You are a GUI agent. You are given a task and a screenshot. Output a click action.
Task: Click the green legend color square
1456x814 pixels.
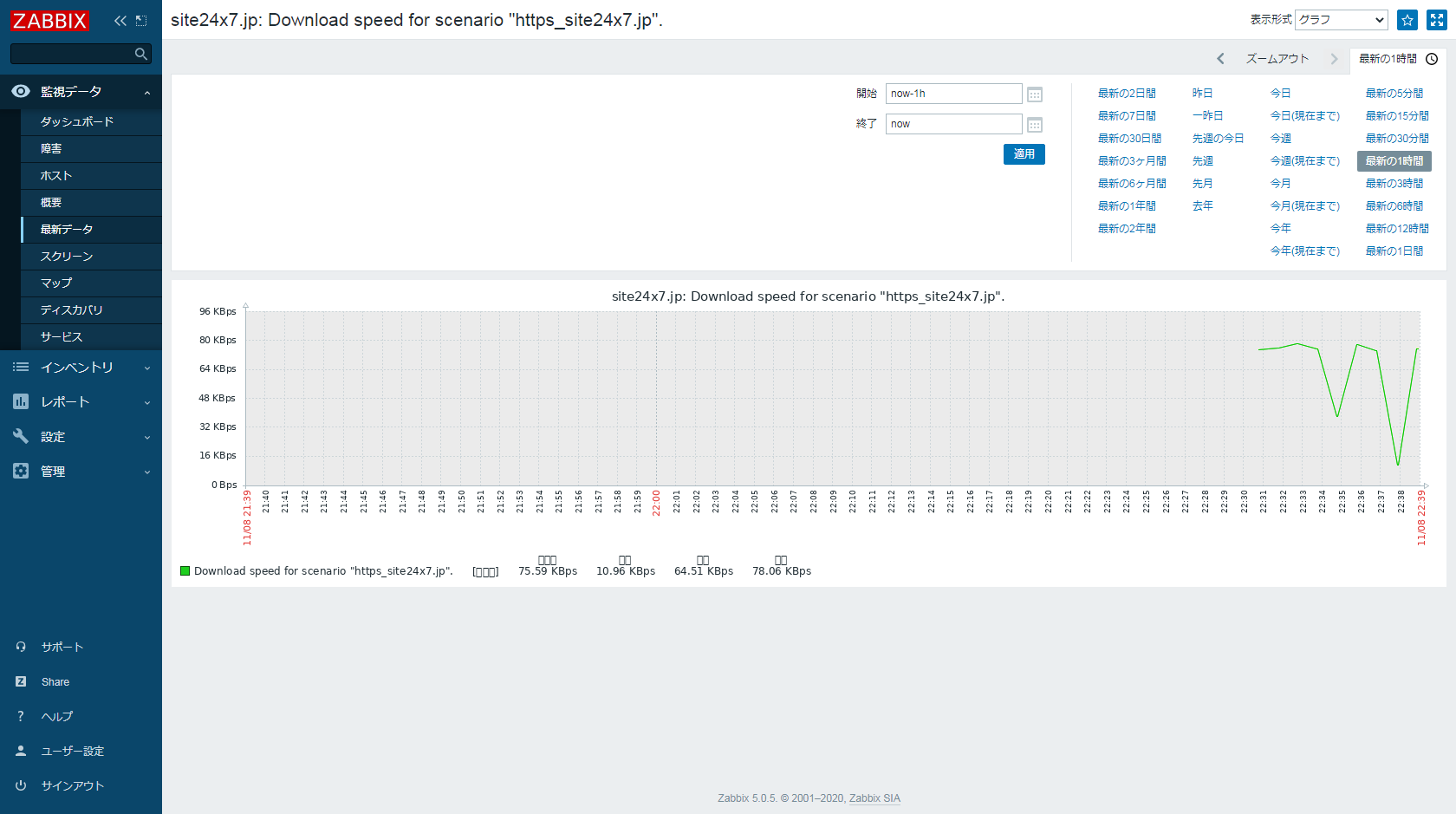[185, 571]
